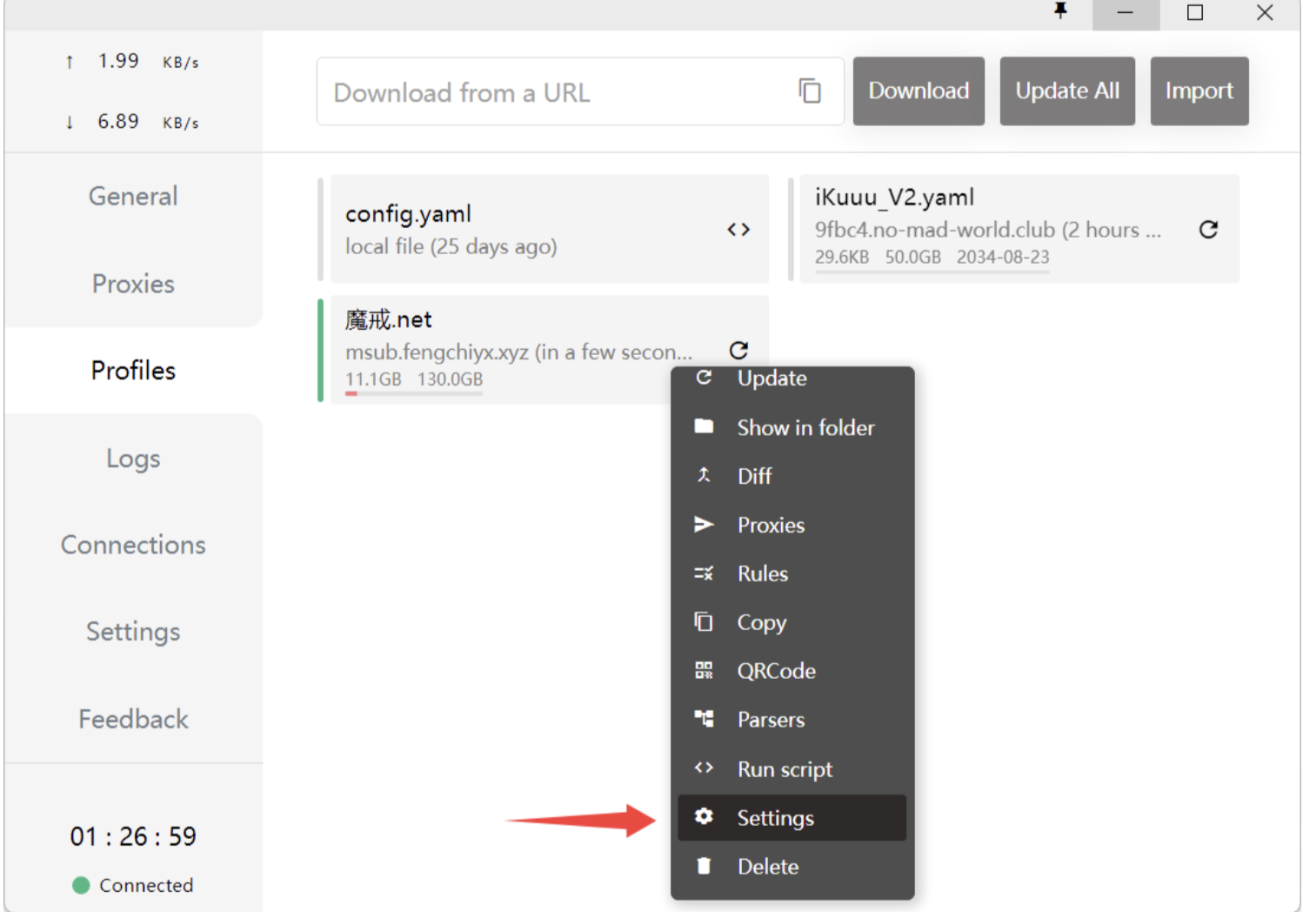Image resolution: width=1316 pixels, height=912 pixels.
Task: Click the 'local file (25 days ago)' text
Action: 451,246
